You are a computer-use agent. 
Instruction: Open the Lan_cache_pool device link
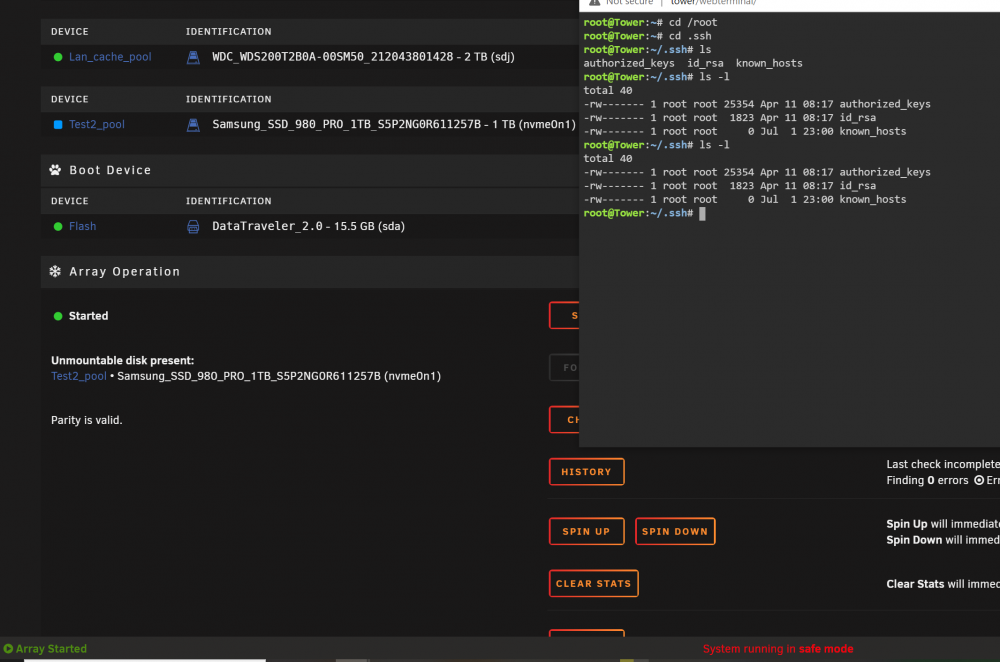(x=110, y=57)
